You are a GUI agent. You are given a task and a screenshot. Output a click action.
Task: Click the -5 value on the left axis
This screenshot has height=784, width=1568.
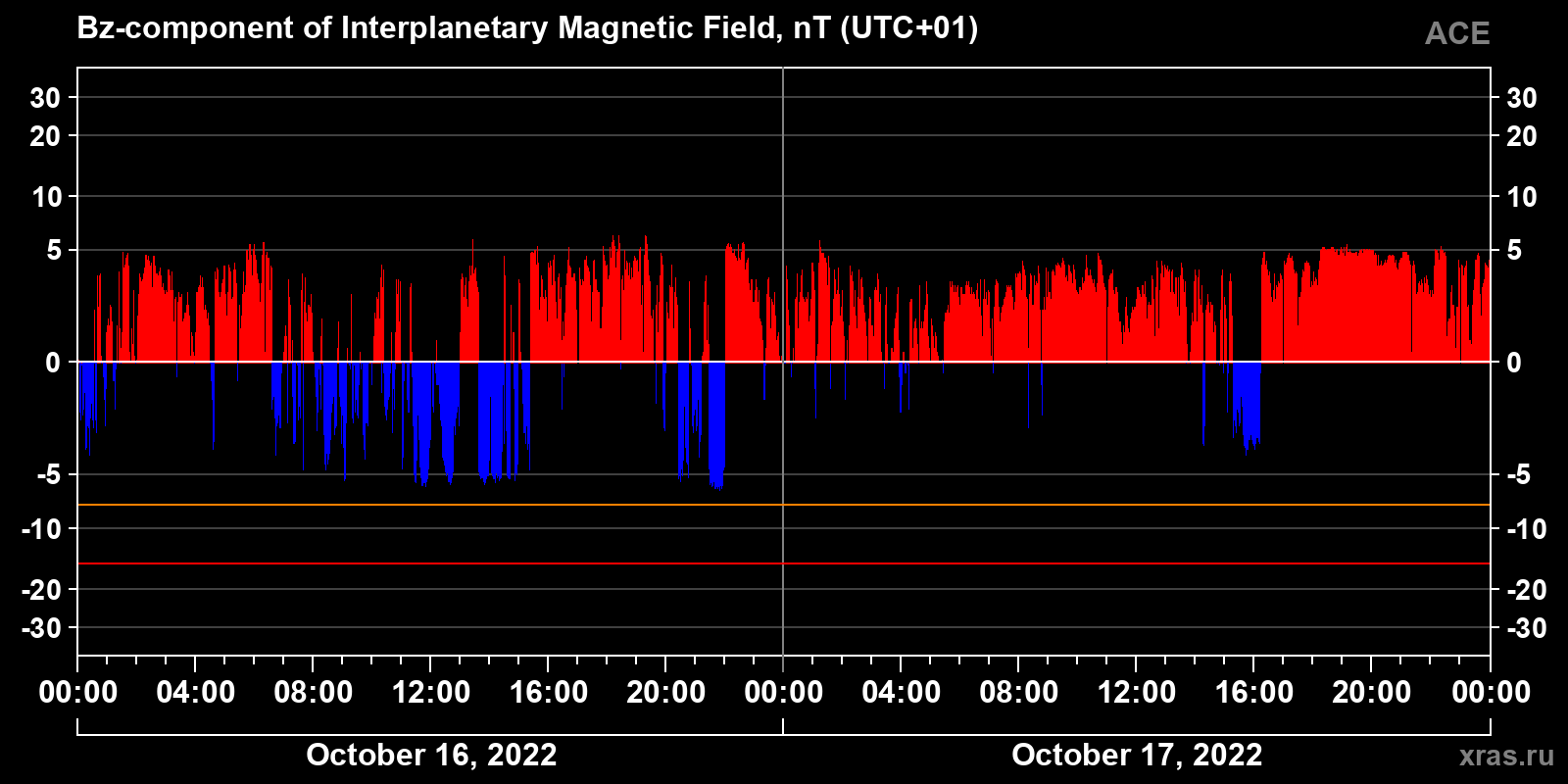point(49,475)
